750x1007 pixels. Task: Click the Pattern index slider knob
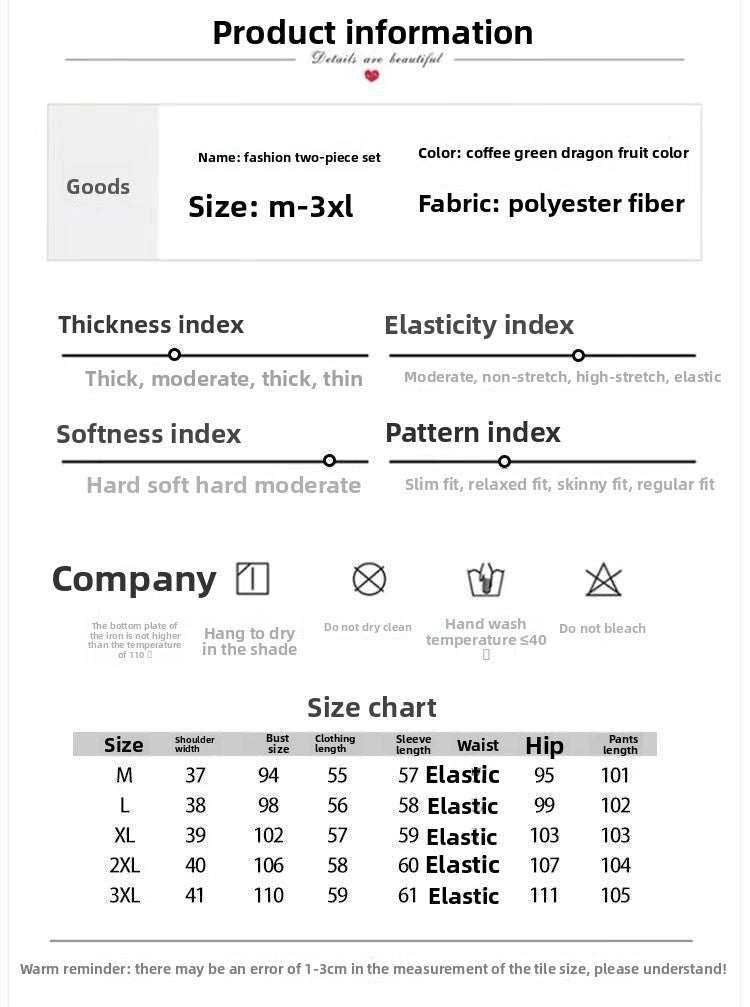(504, 461)
